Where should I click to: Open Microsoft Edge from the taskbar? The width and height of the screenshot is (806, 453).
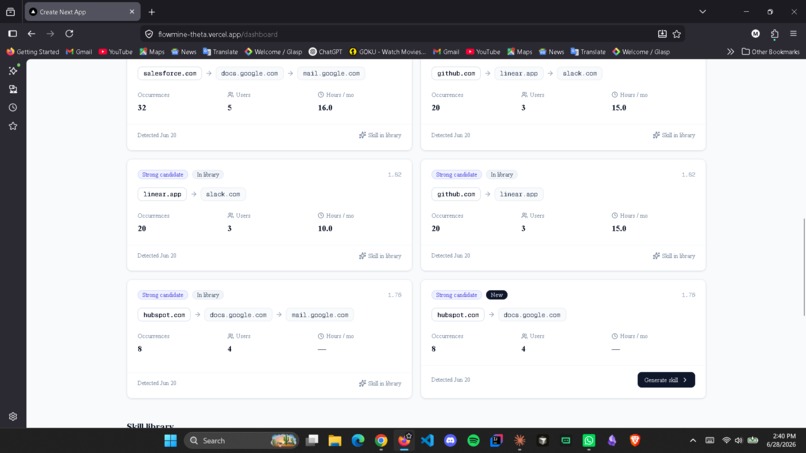click(x=358, y=441)
